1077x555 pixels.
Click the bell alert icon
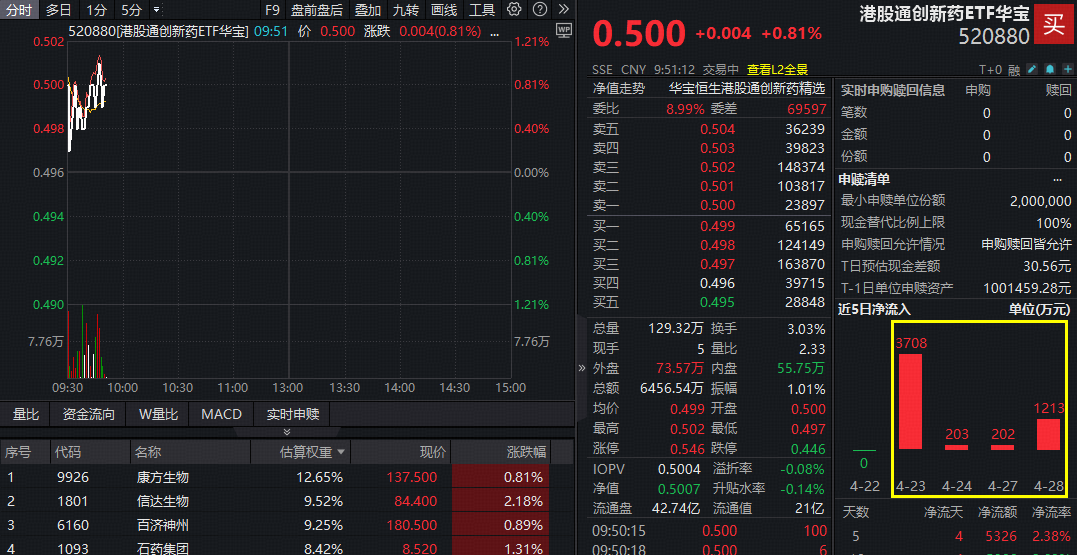[1049, 69]
